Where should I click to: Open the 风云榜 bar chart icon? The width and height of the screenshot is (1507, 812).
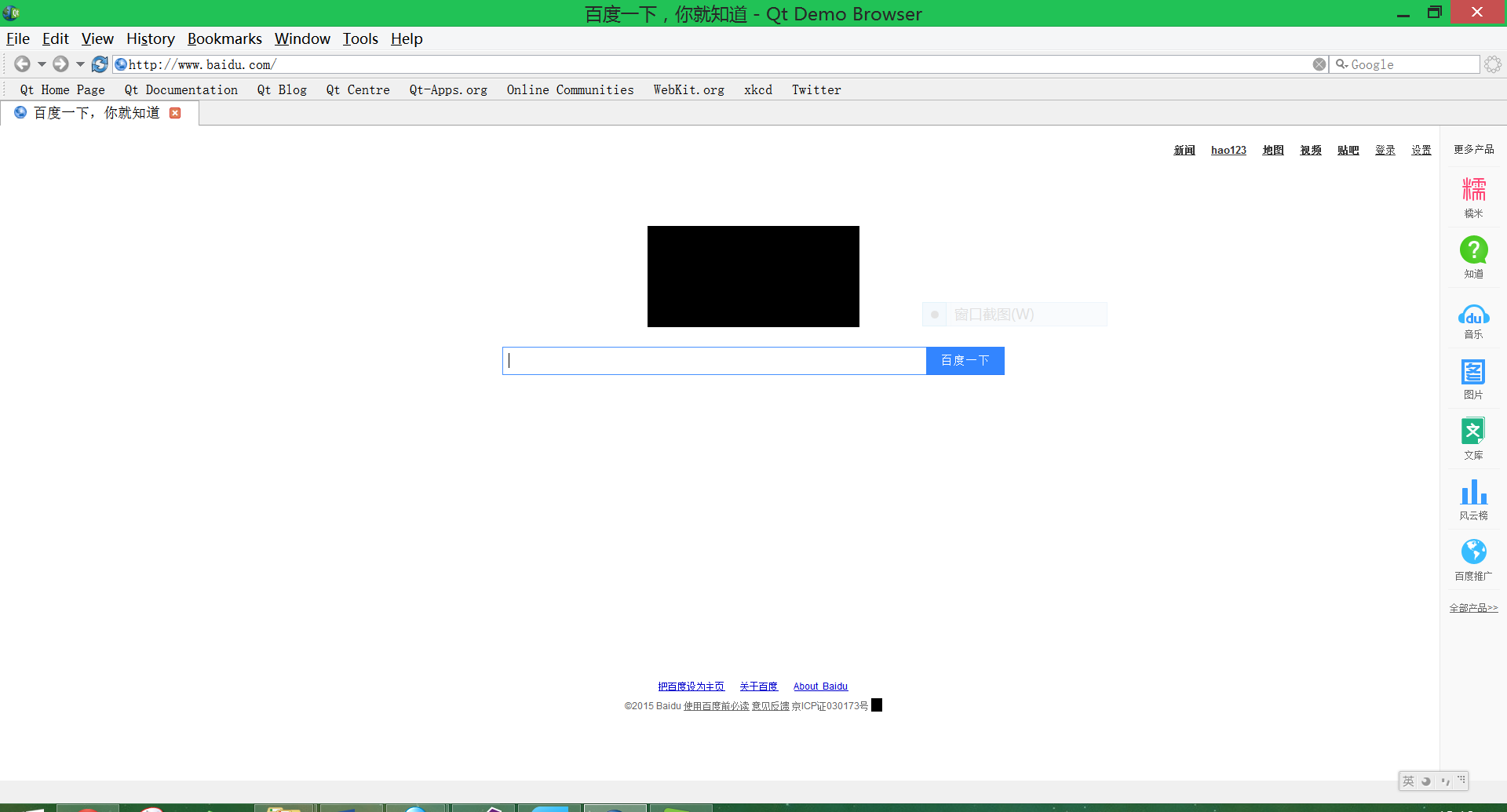click(1473, 493)
